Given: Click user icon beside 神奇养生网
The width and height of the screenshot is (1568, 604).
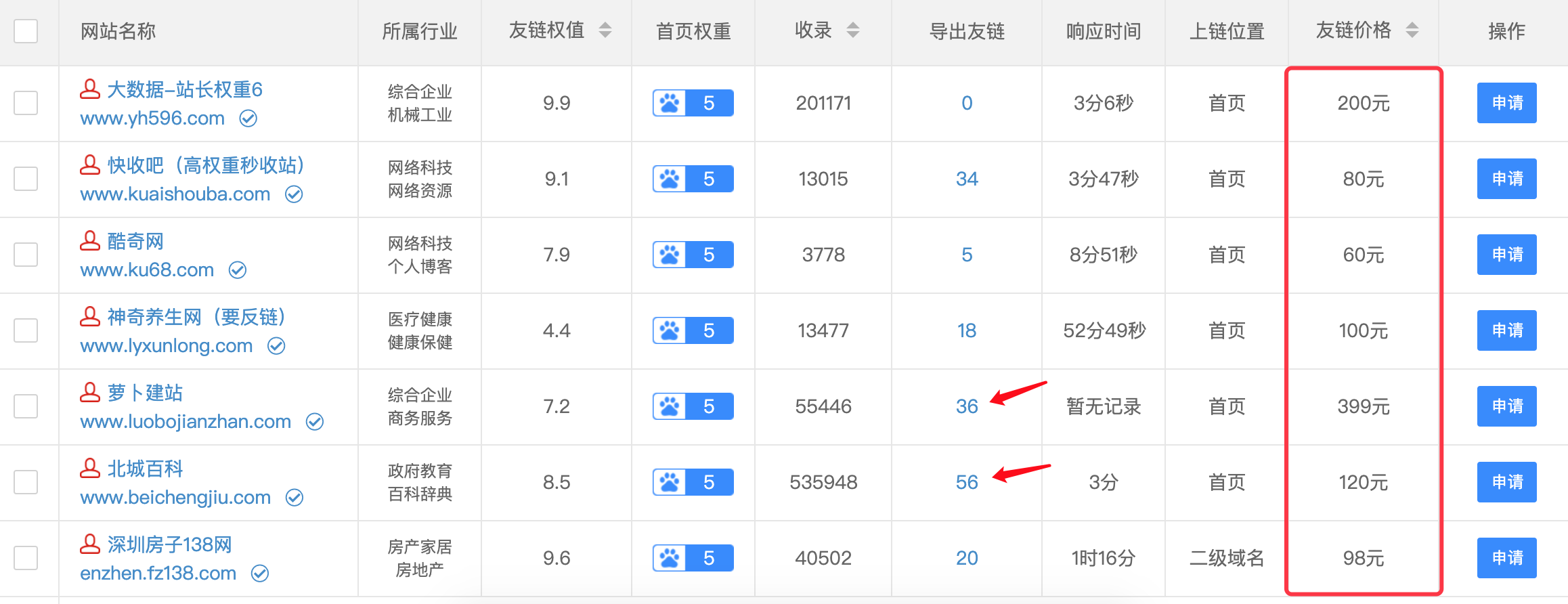Looking at the screenshot, I should (90, 316).
